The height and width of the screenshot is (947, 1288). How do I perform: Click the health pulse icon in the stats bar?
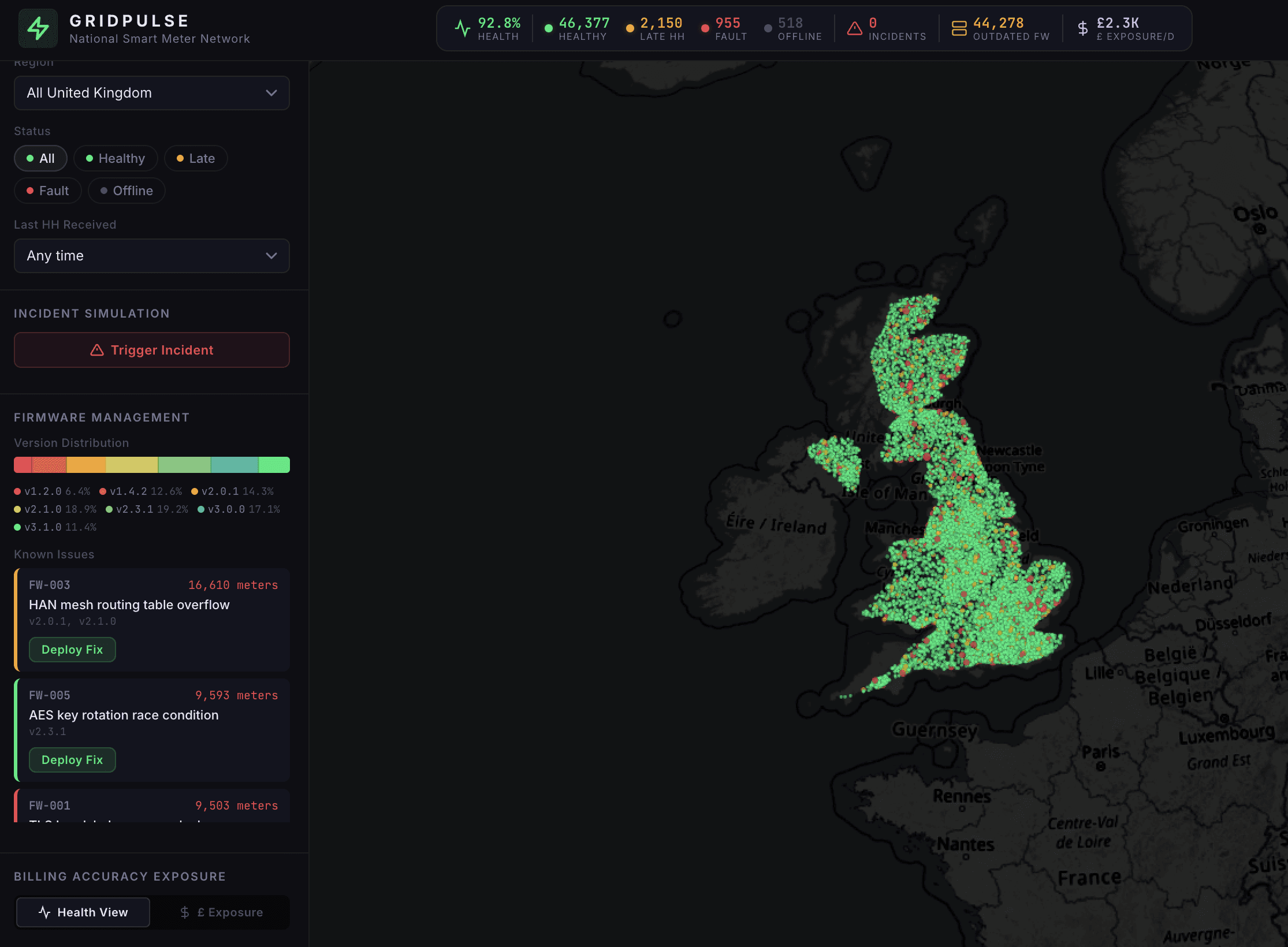463,28
